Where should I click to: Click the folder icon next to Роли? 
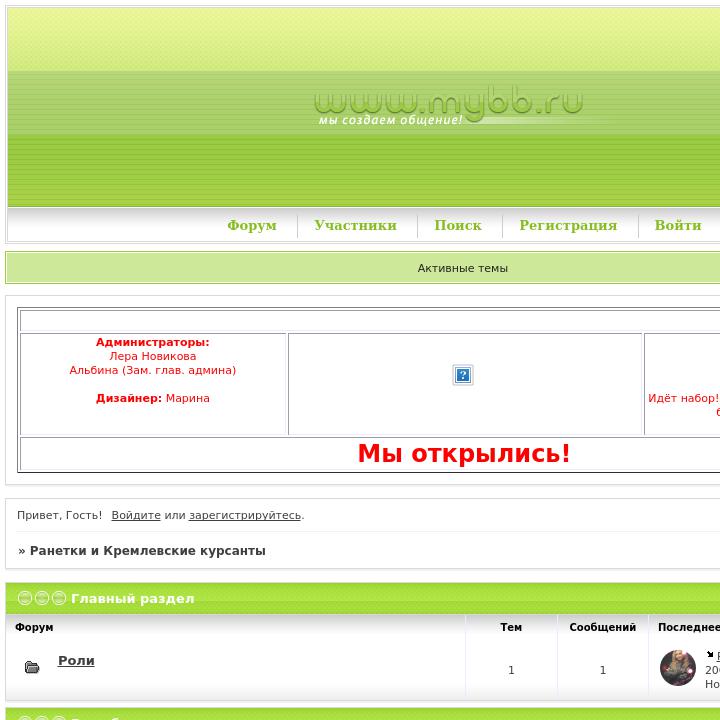[32, 667]
